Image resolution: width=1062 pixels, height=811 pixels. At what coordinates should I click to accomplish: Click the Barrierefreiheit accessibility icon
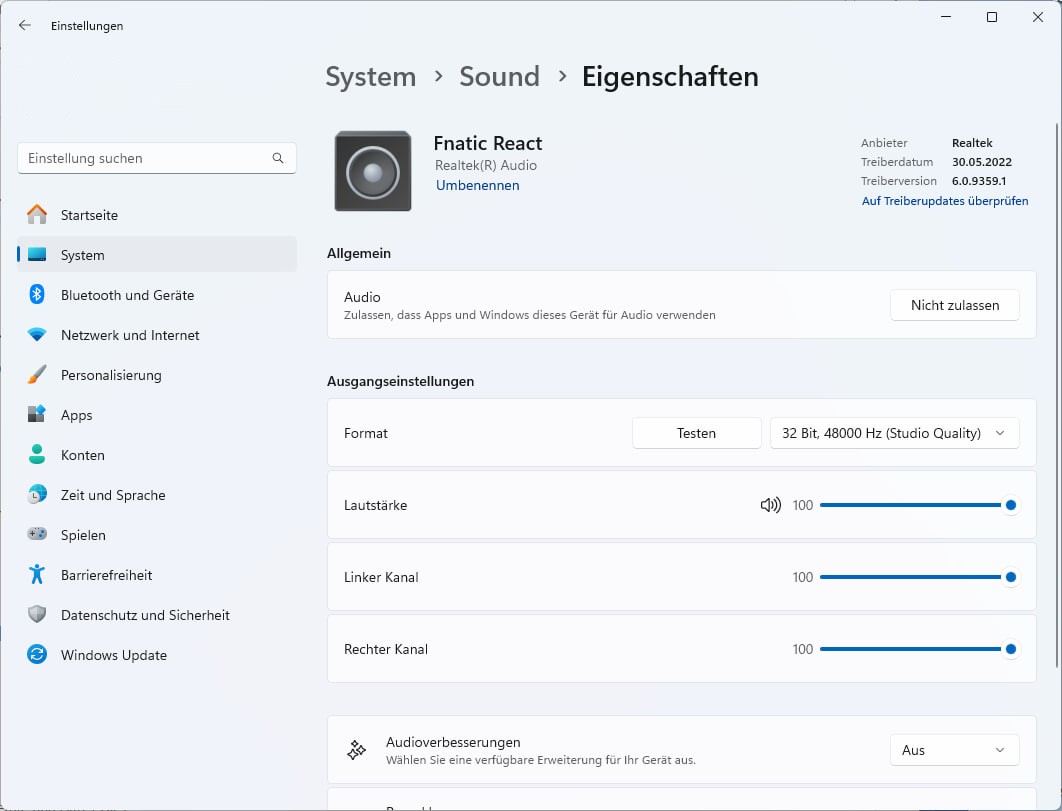click(x=37, y=575)
